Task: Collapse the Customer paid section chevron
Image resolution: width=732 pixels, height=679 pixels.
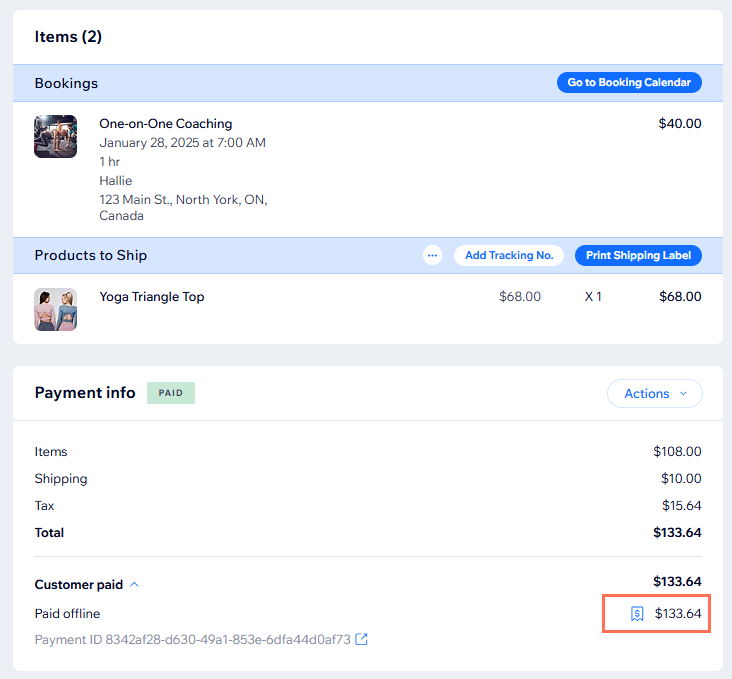Action: click(x=135, y=585)
